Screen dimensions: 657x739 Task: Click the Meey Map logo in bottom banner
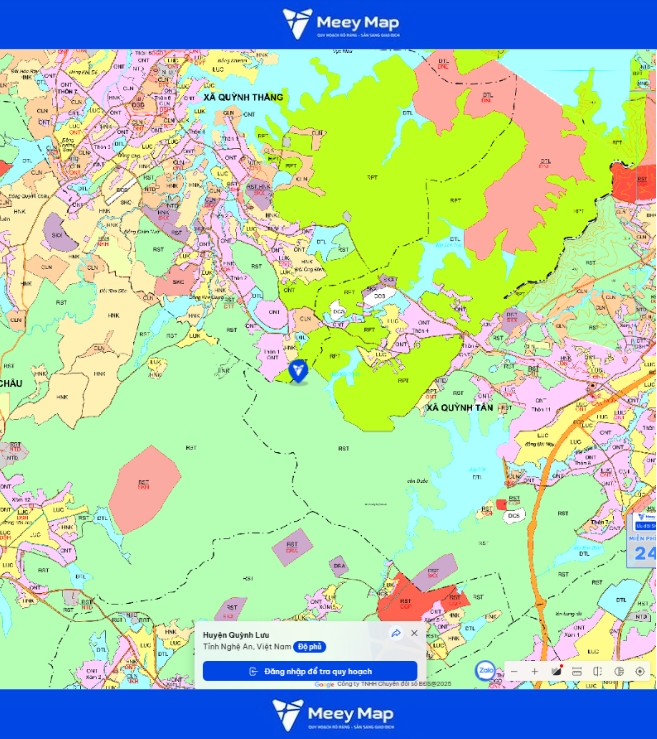[333, 714]
